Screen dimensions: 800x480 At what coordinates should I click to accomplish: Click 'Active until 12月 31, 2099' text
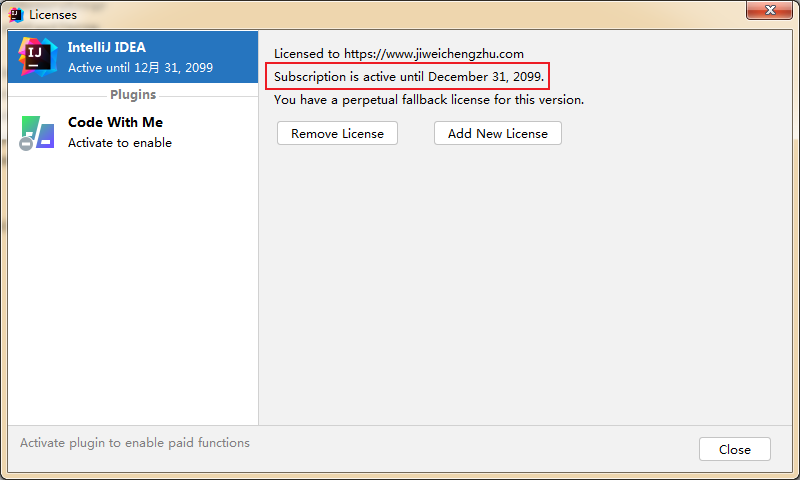coord(140,67)
